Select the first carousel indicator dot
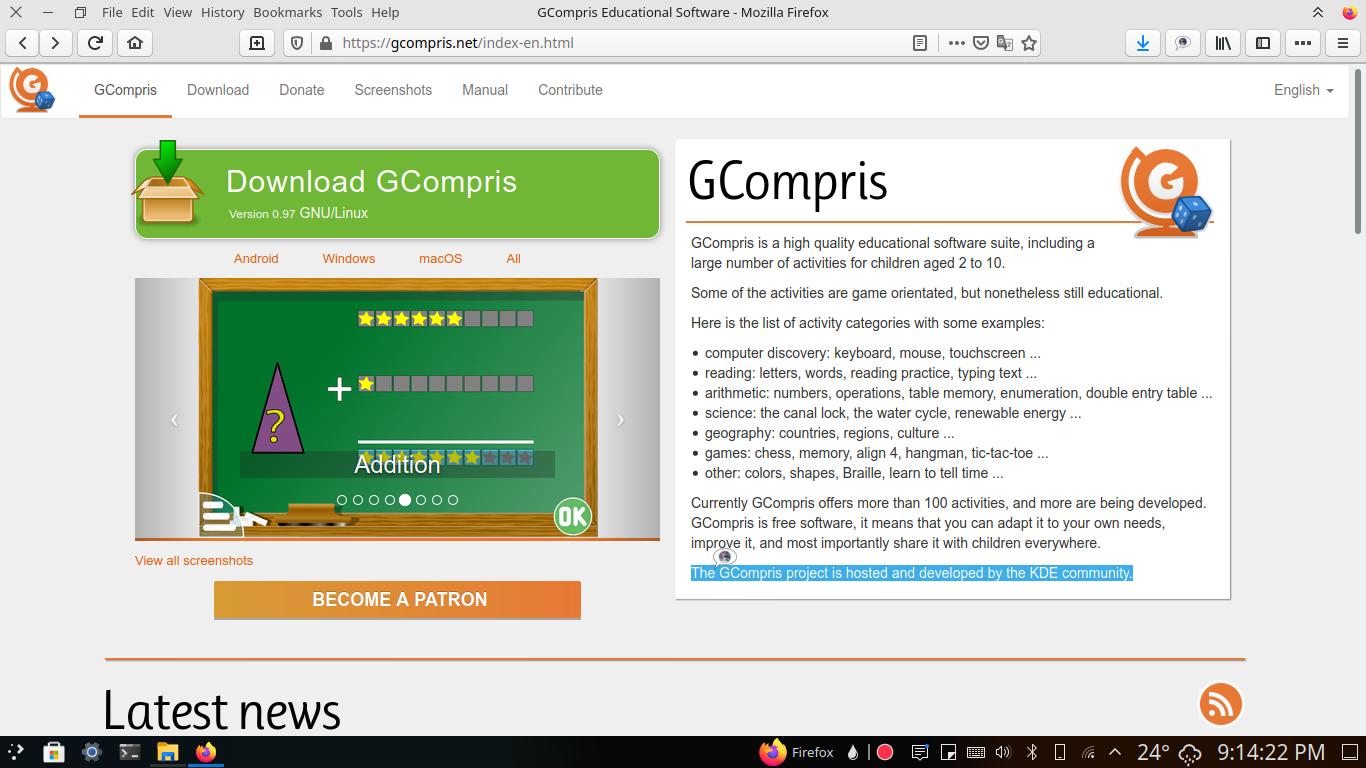Viewport: 1366px width, 768px height. 342,499
